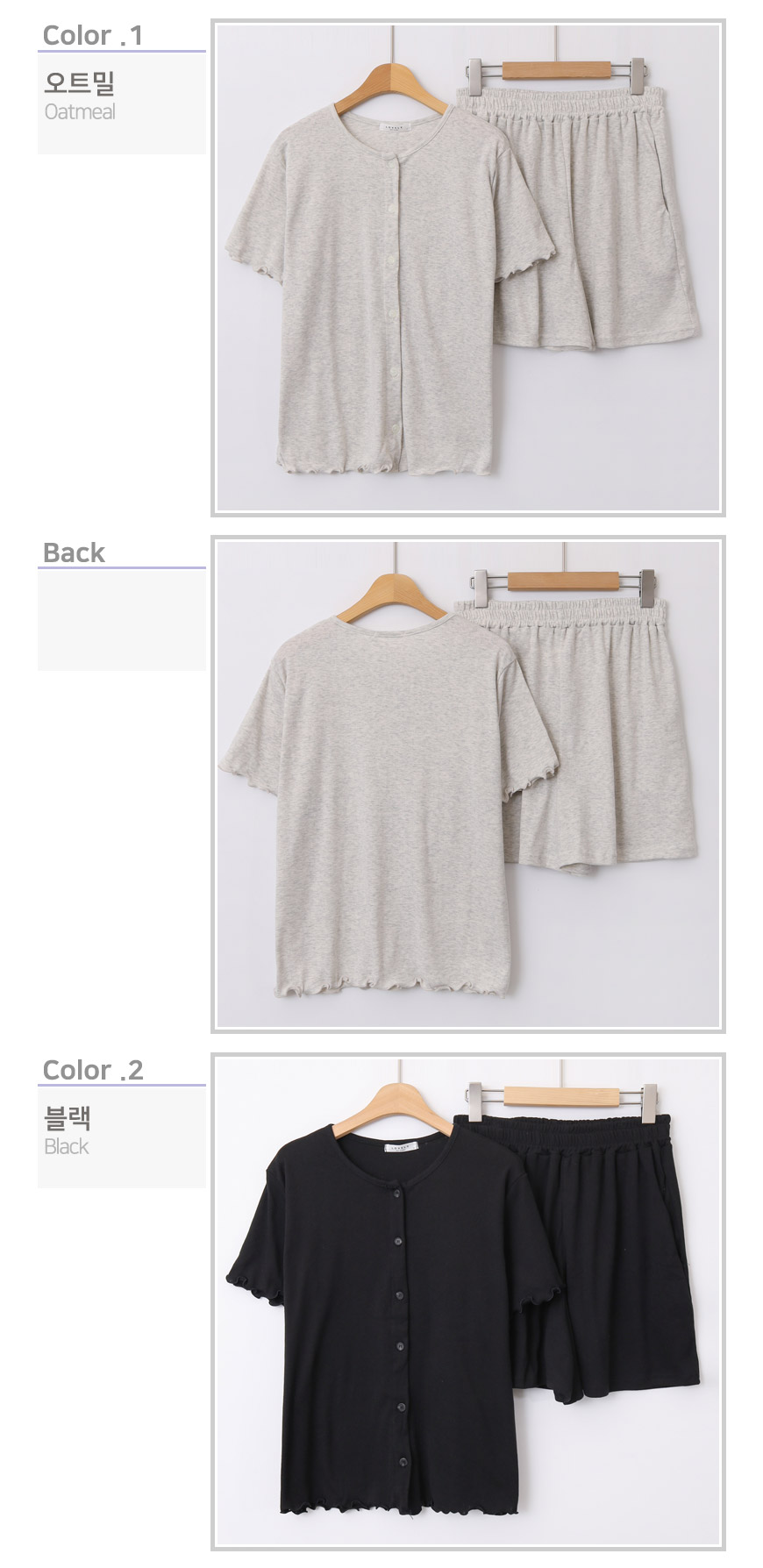Click the Black color label
Screen dimensions: 763x1568
click(67, 1147)
